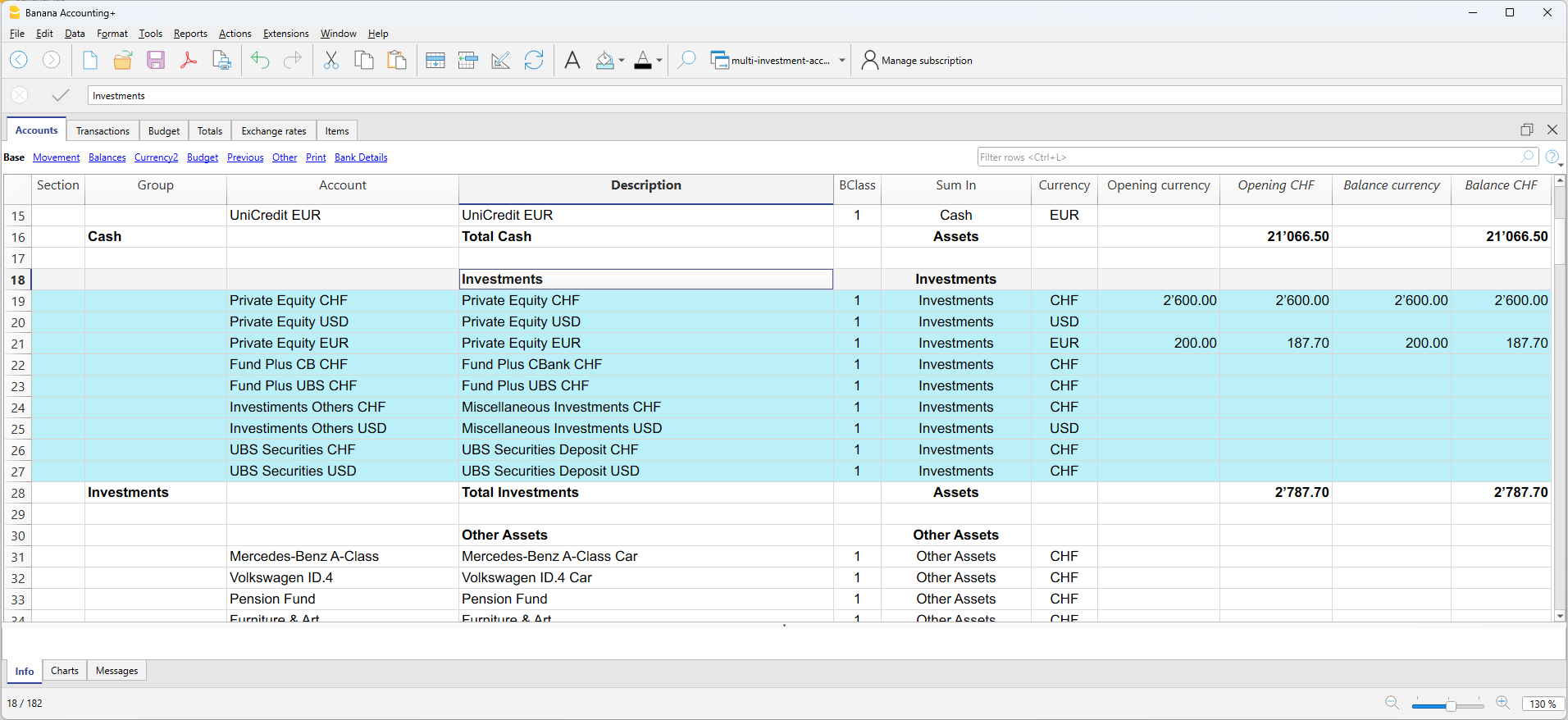Click the check accounting toolbar icon

(501, 60)
